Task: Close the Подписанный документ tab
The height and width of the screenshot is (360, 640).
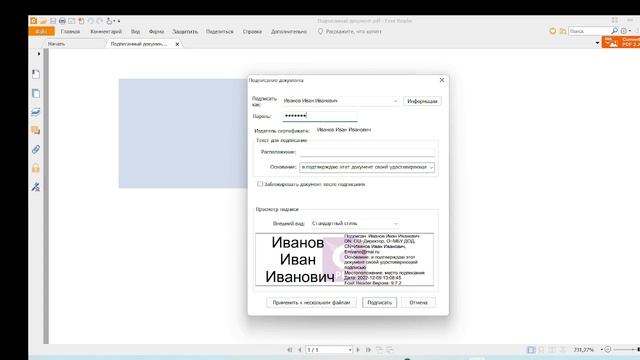Action: pos(177,44)
